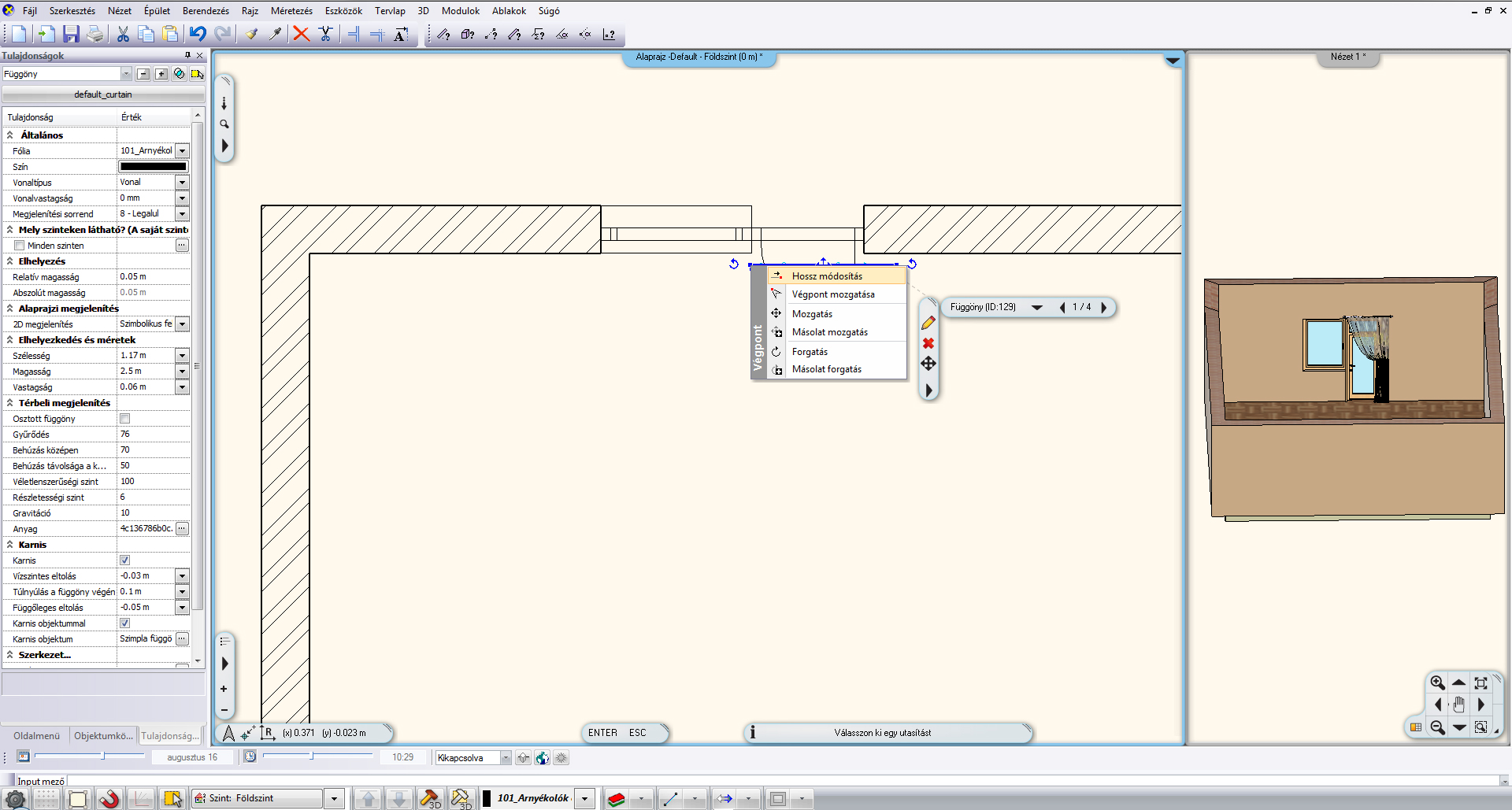Enable the Minden szinten checkbox

point(20,246)
